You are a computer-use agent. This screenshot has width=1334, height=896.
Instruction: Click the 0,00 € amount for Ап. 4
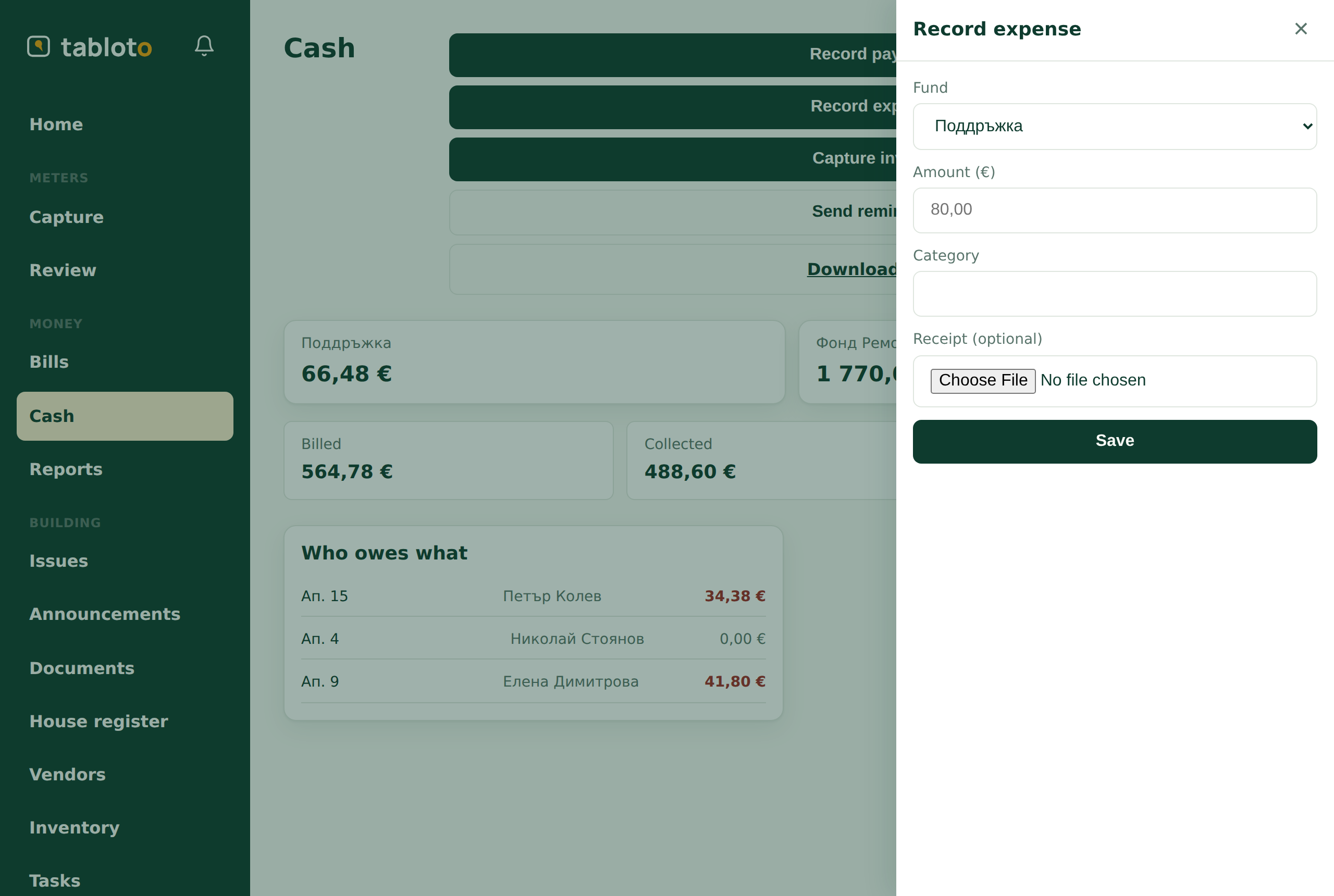click(x=743, y=639)
